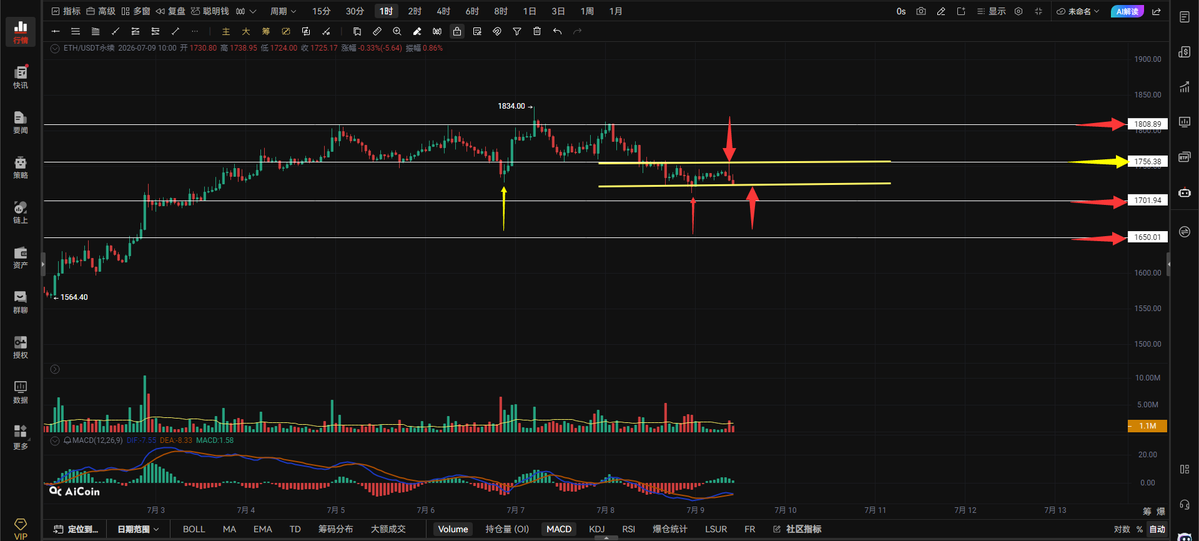Click the filter funnel icon
This screenshot has width=1199, height=541.
(517, 31)
